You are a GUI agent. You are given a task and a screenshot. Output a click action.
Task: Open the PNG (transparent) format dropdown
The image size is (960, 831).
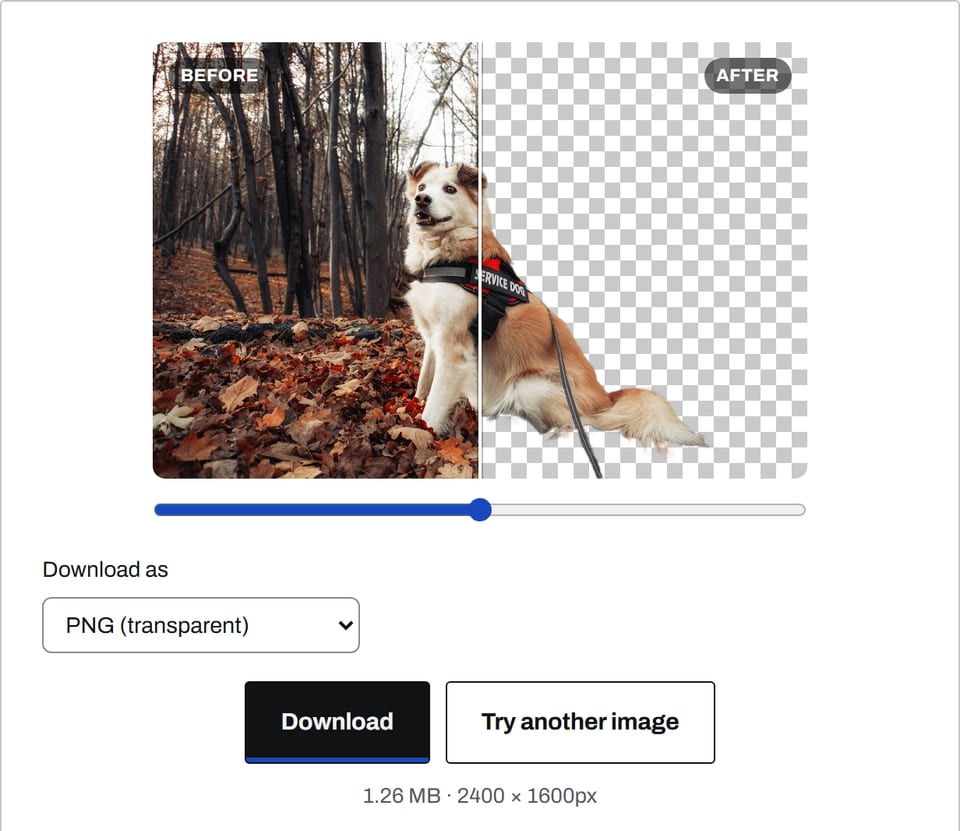(201, 625)
